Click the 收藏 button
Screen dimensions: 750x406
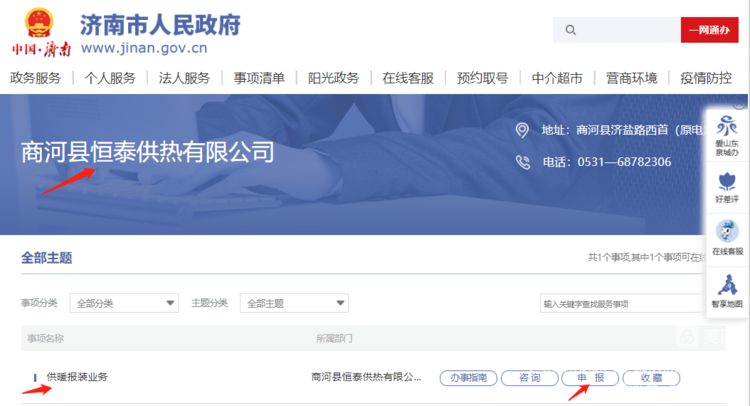[651, 378]
